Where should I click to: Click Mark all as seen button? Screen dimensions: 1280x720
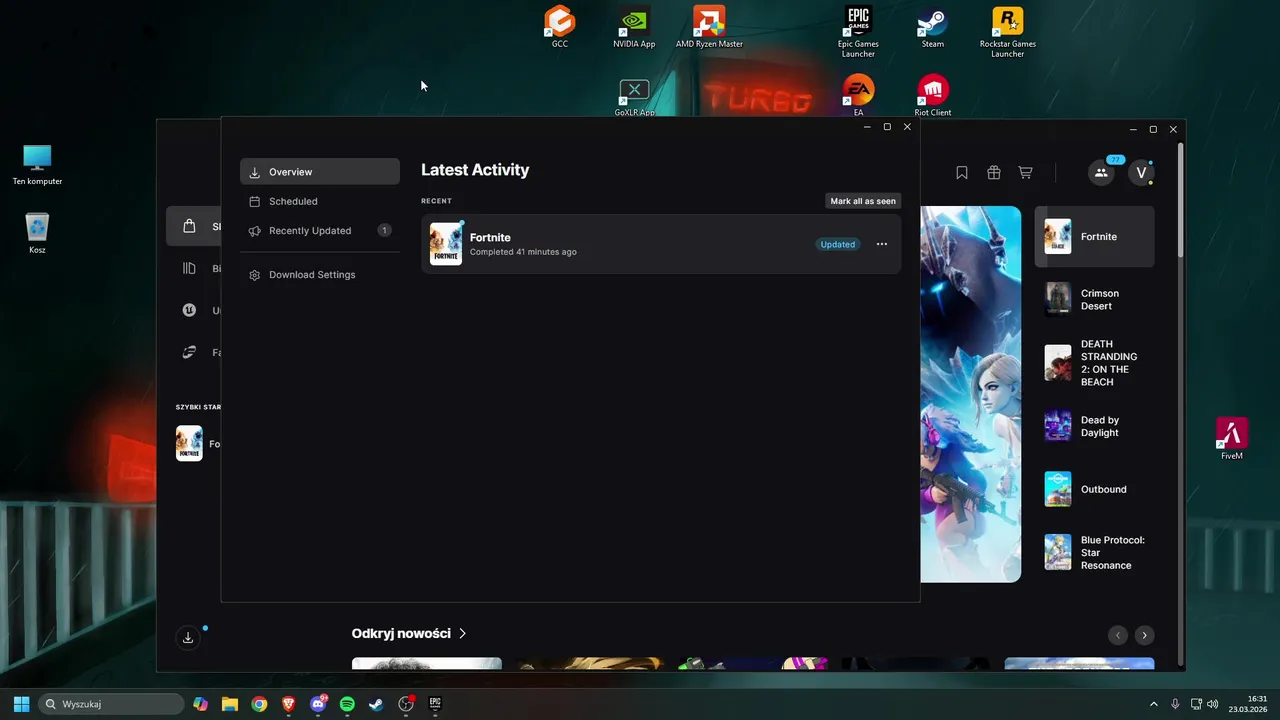[x=863, y=201]
